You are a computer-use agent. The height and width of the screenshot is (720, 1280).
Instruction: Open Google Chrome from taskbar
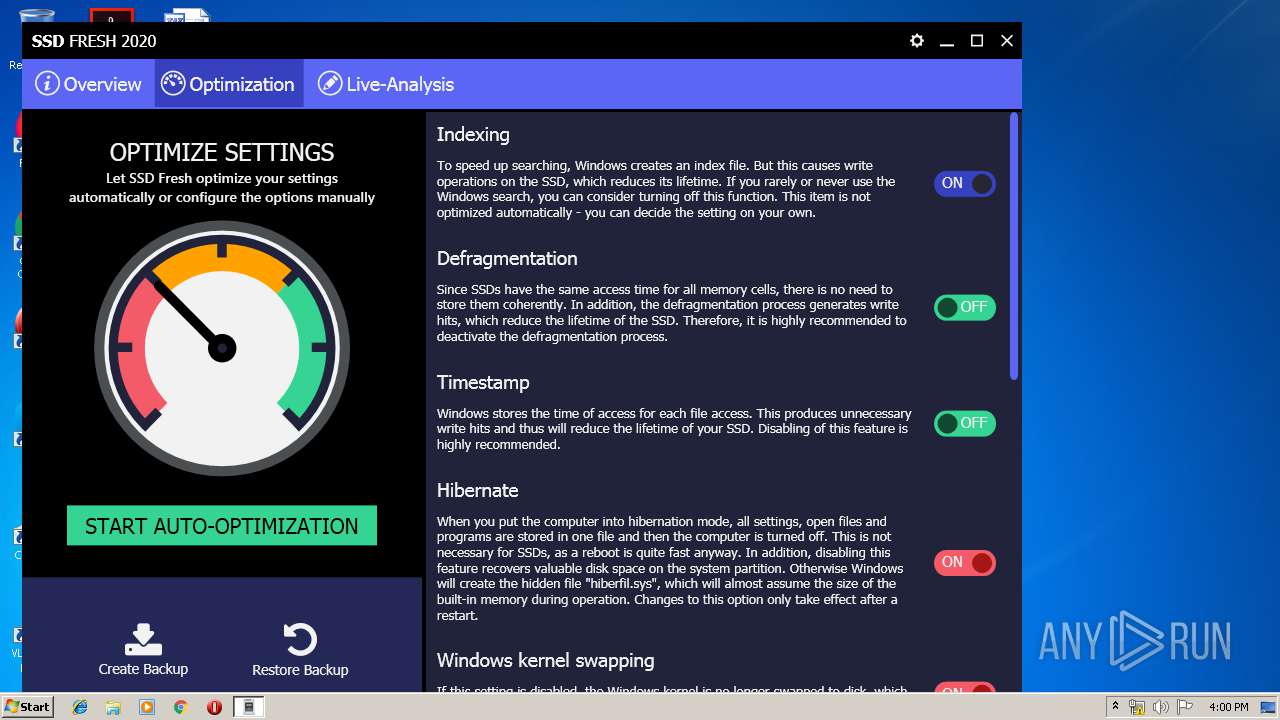coord(180,707)
